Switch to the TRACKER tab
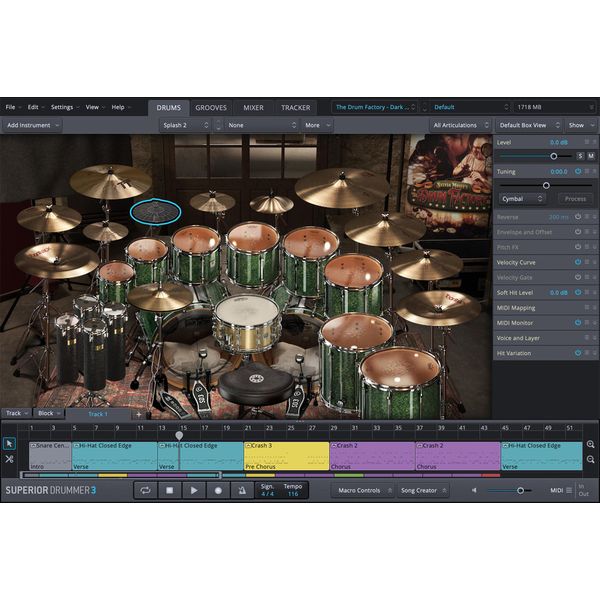 [x=295, y=108]
